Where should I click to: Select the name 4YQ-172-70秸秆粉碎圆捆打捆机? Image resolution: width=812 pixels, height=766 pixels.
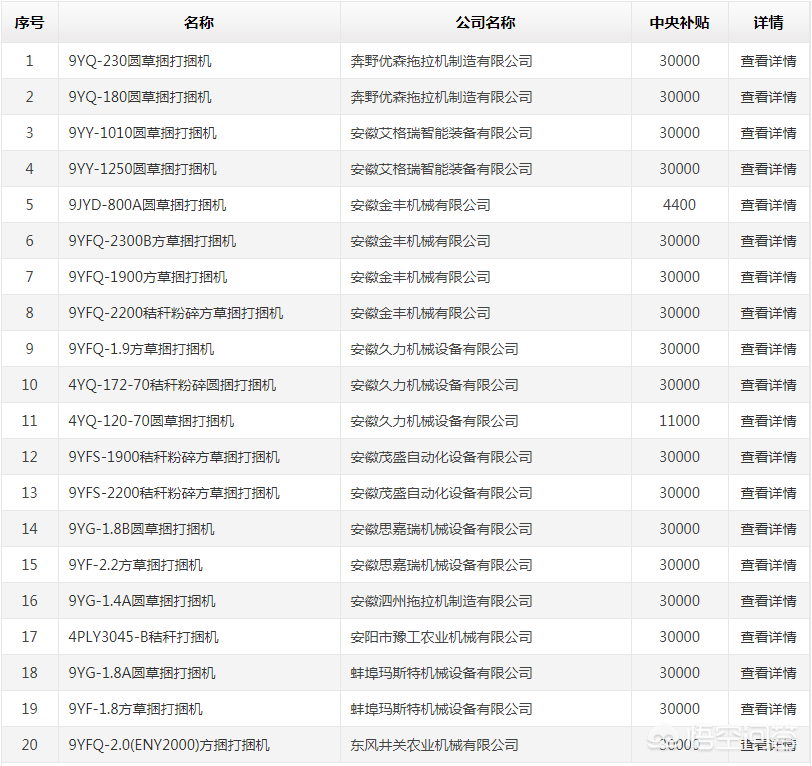[172, 385]
